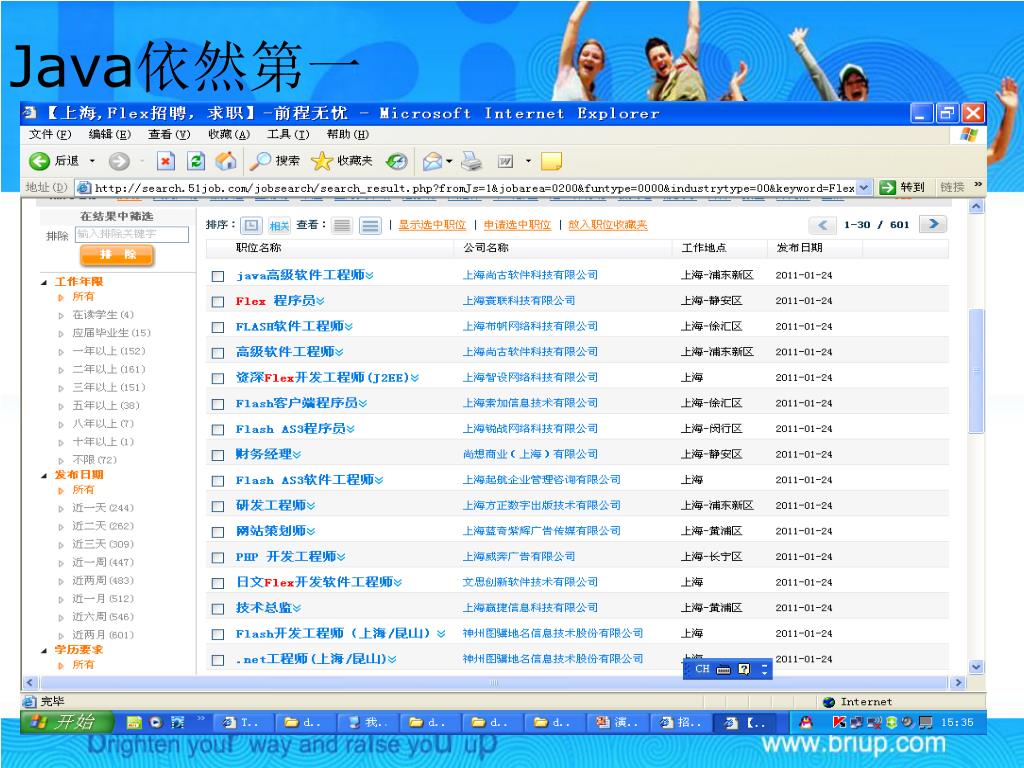Open the 收藏(A) menu
Image resolution: width=1024 pixels, height=768 pixels.
tap(229, 135)
